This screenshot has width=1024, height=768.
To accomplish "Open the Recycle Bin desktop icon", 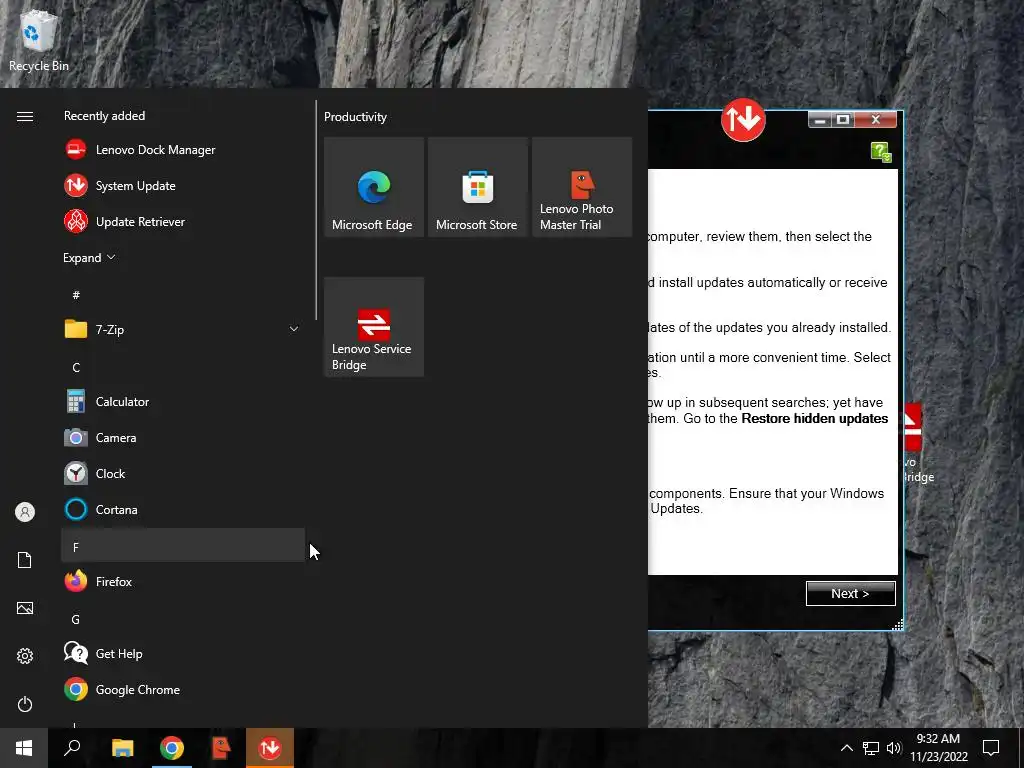I will point(39,40).
